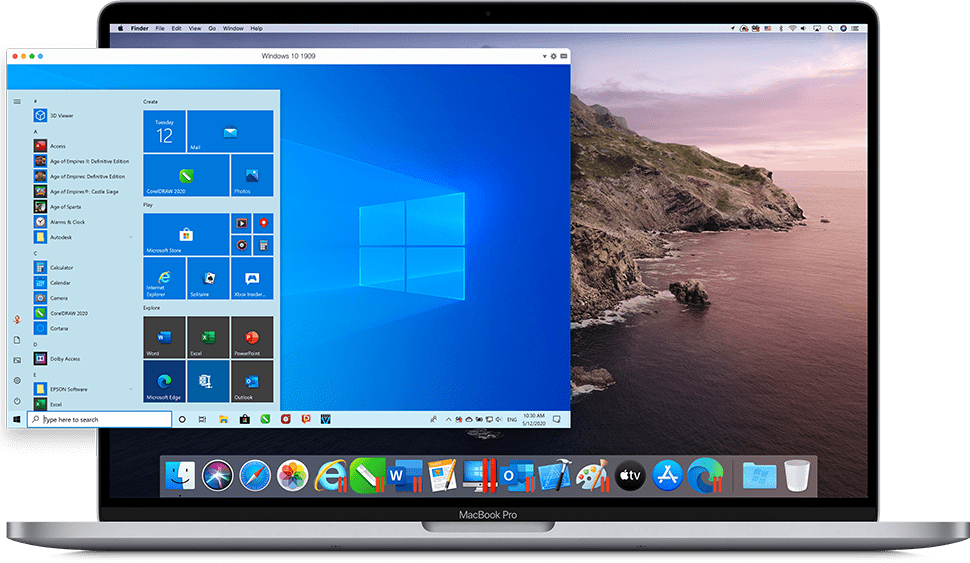Open Alarms & Clock app

tap(60, 222)
